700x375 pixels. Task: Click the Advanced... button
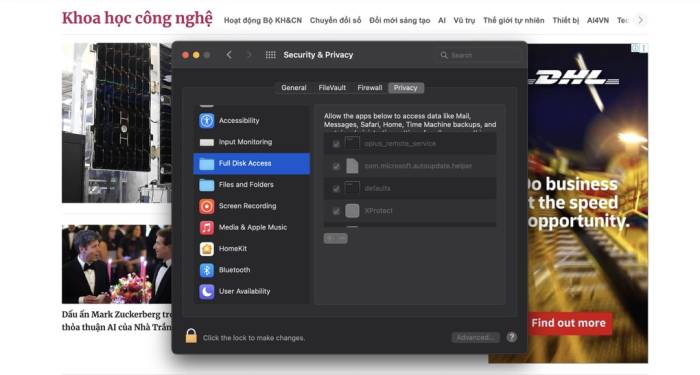point(476,338)
